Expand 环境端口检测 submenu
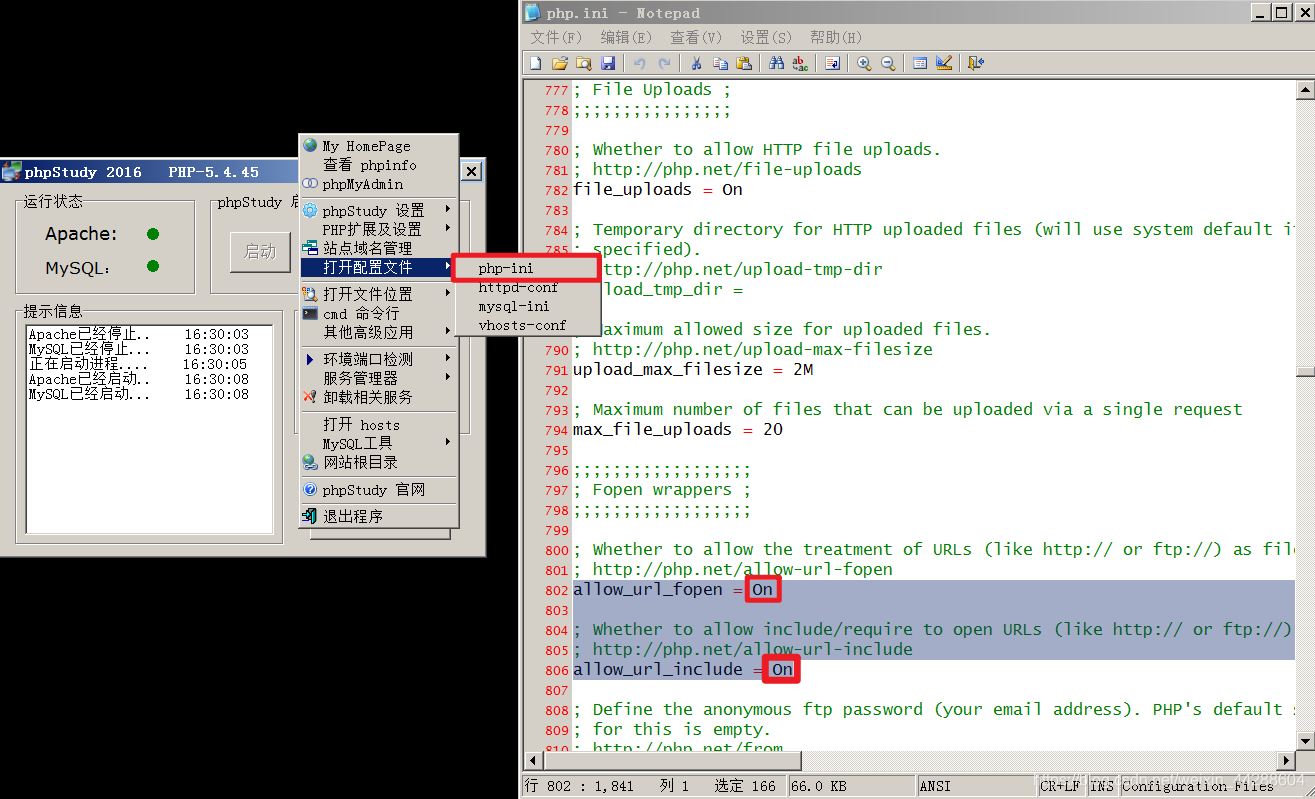The height and width of the screenshot is (799, 1315). click(x=379, y=359)
